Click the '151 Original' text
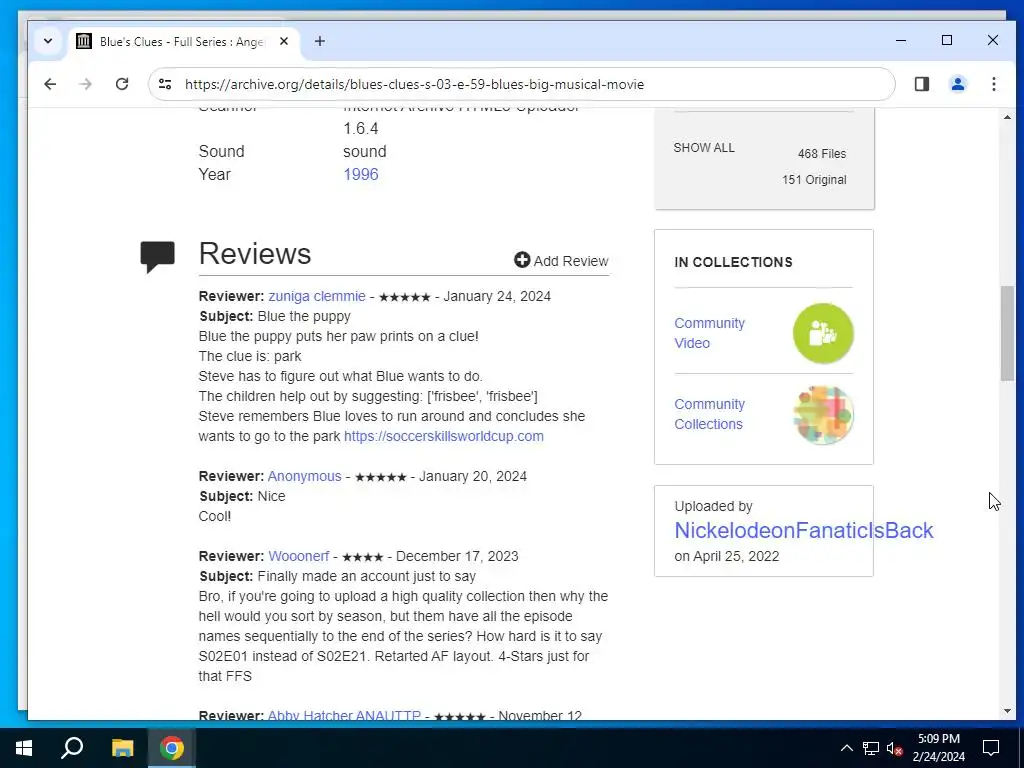This screenshot has width=1024, height=768. click(814, 180)
